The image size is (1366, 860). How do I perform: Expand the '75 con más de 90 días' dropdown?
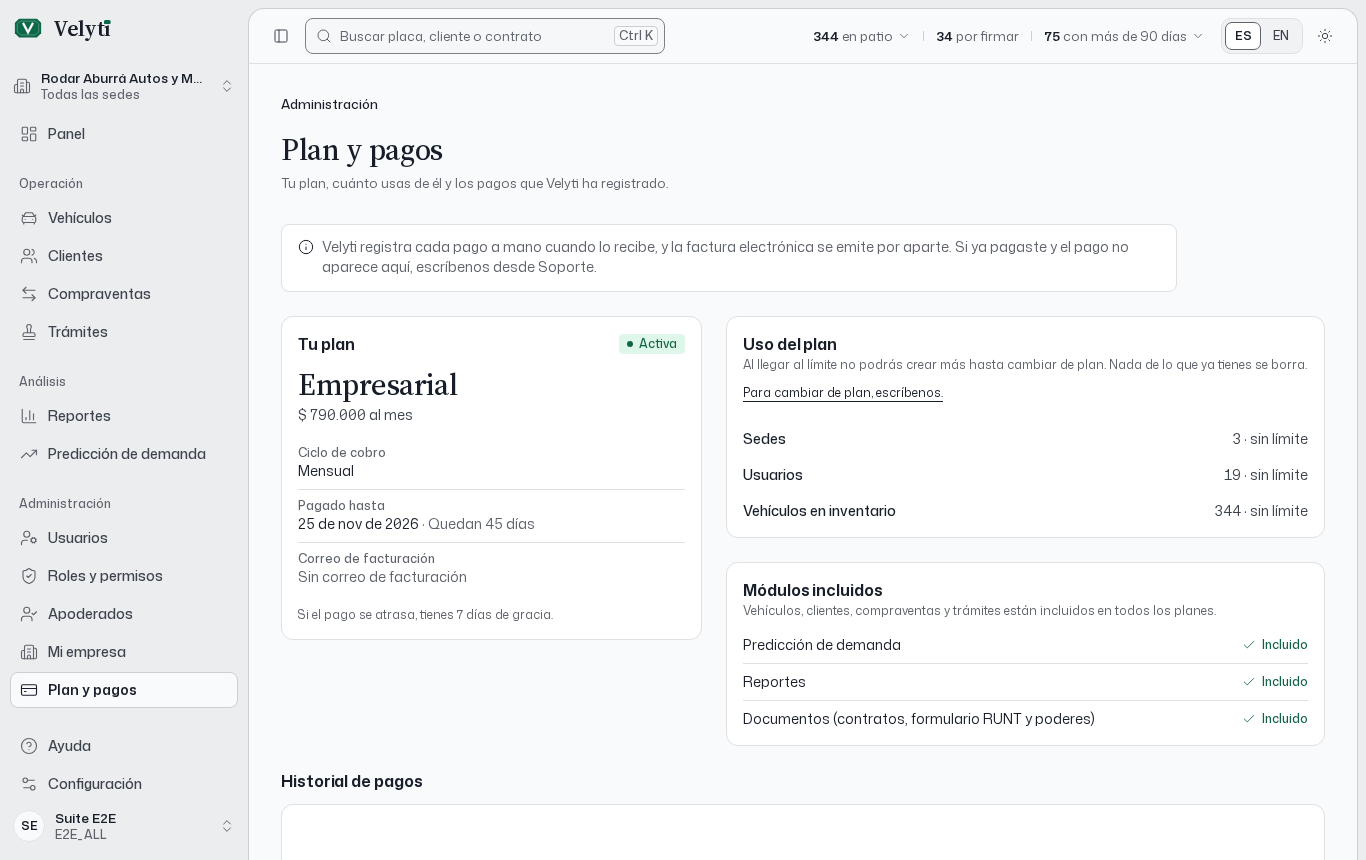(1124, 36)
